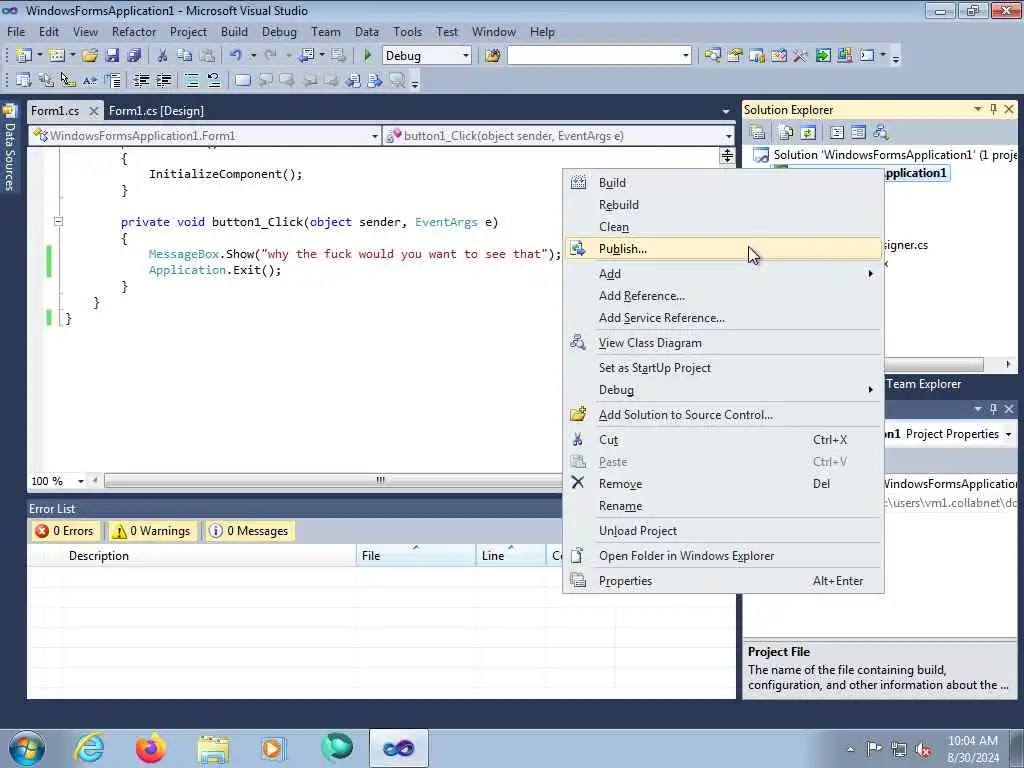The image size is (1024, 768).
Task: Open the Tools menu in menu bar
Action: pyautogui.click(x=408, y=31)
